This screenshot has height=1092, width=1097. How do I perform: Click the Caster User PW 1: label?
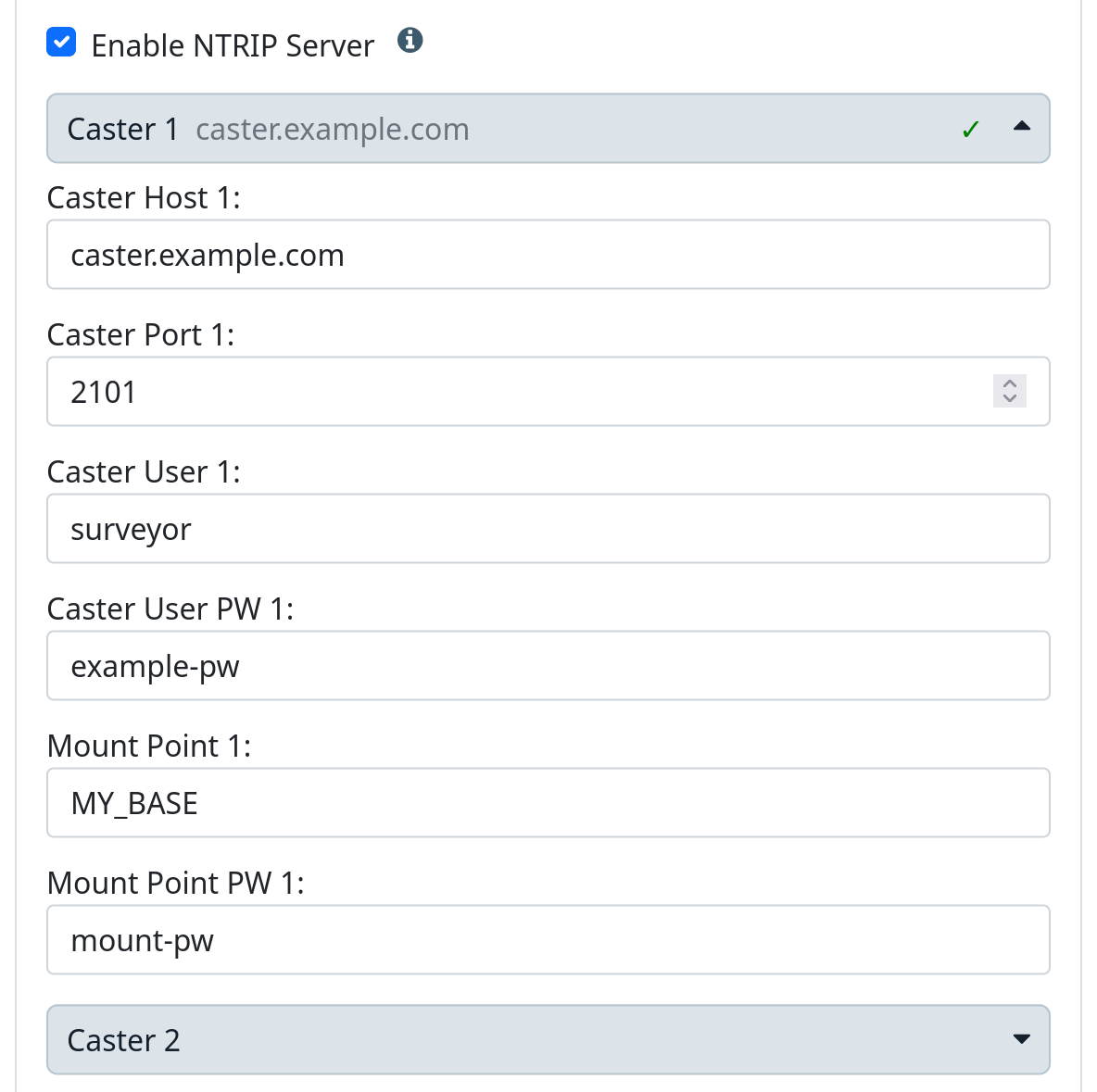click(170, 609)
